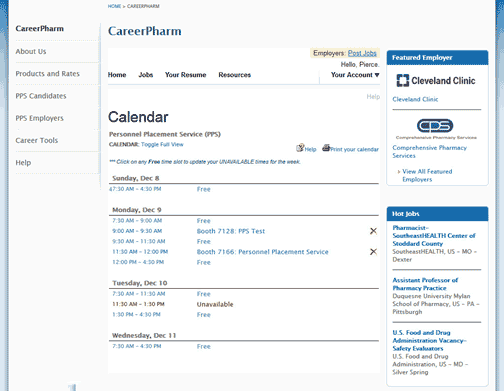504x391 pixels.
Task: Click CAREERPHARM in the breadcrumb
Action: 143,6
